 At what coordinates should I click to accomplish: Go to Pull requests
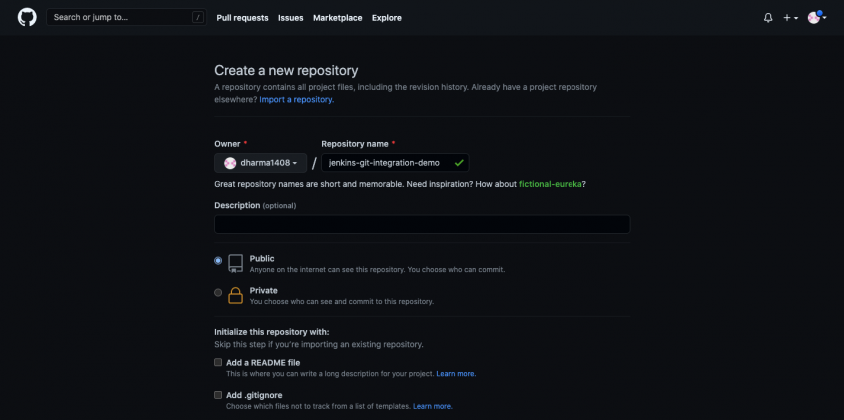(242, 18)
